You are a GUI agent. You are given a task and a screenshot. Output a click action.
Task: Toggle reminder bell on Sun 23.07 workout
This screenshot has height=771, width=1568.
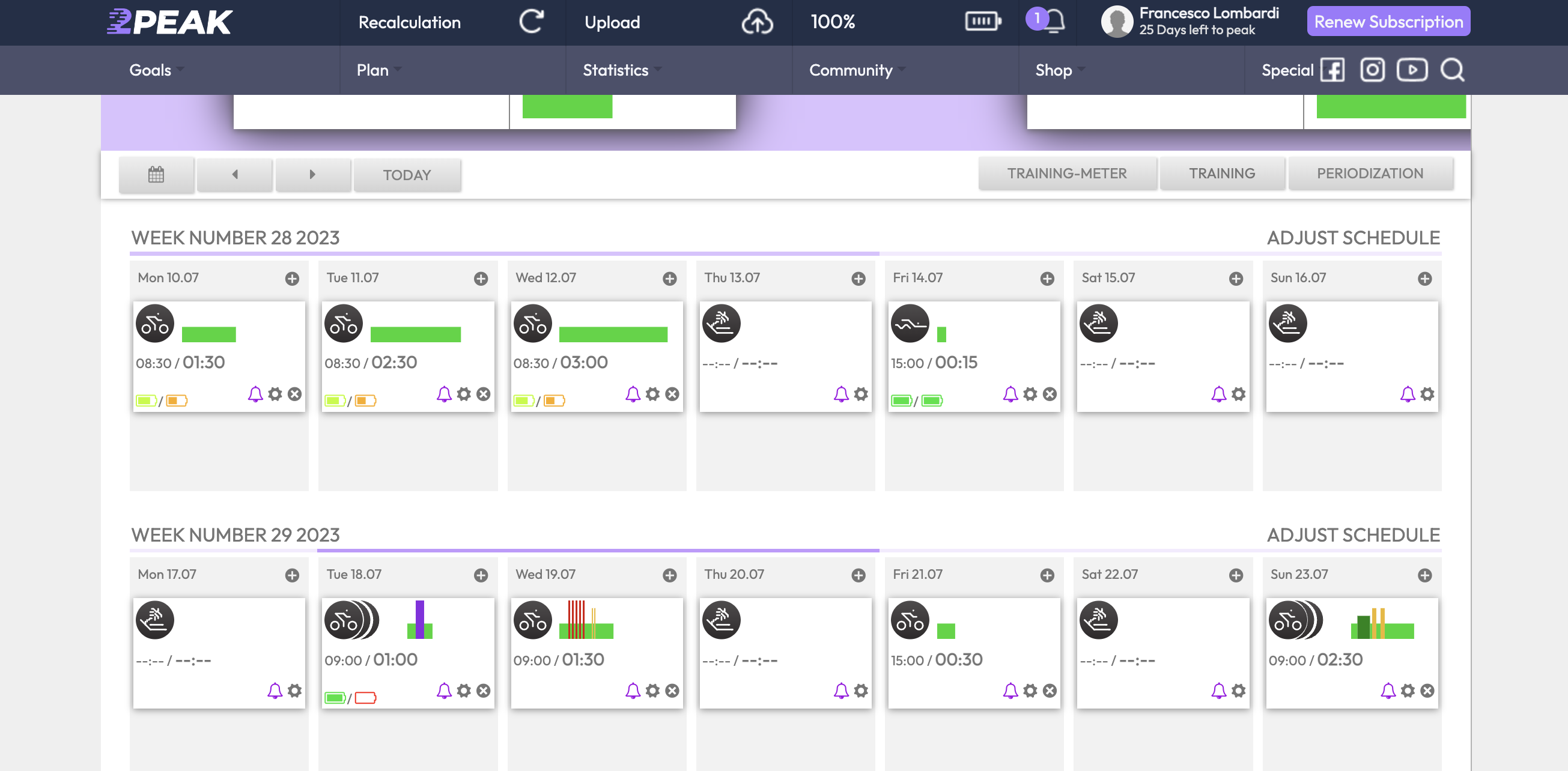tap(1388, 691)
